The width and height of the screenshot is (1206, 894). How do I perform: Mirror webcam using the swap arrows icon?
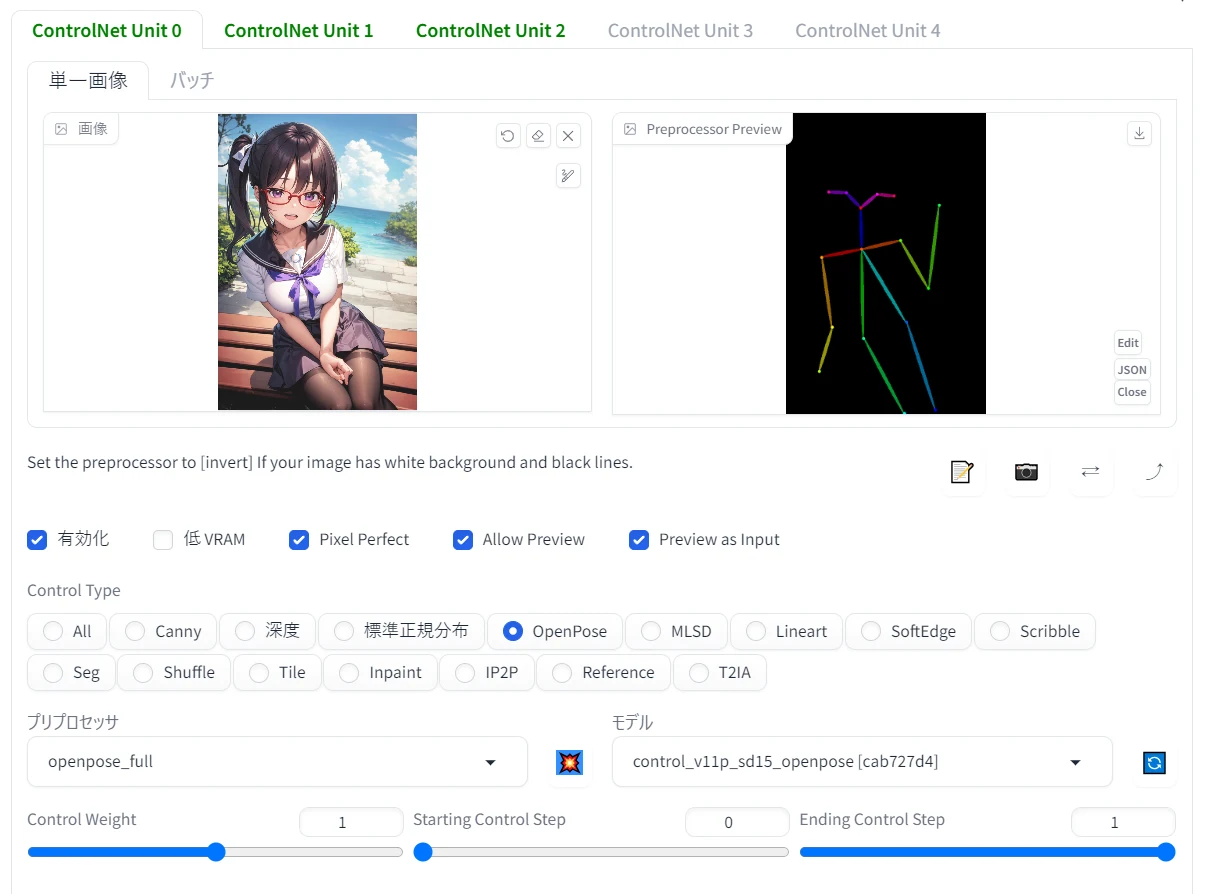pyautogui.click(x=1090, y=472)
